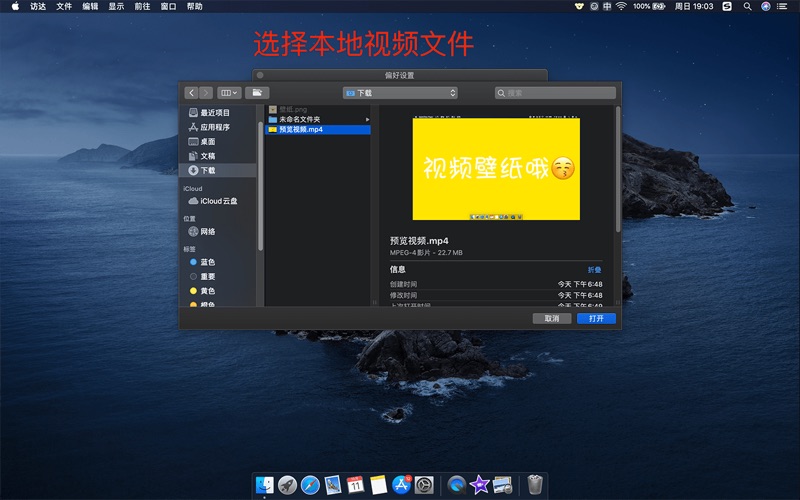Open the Wi-Fi status menu
The width and height of the screenshot is (800, 500).
(621, 6)
